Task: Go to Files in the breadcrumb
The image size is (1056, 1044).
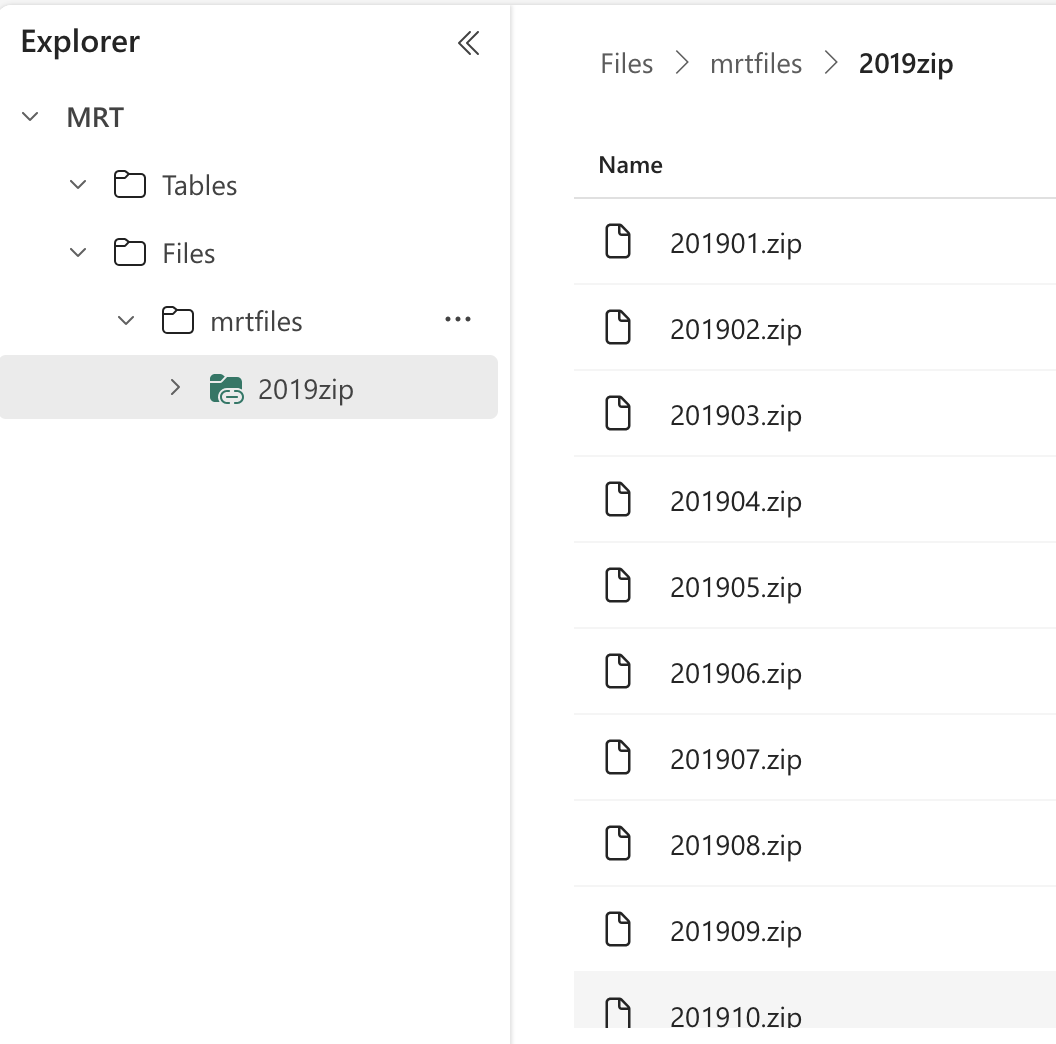Action: pyautogui.click(x=626, y=64)
